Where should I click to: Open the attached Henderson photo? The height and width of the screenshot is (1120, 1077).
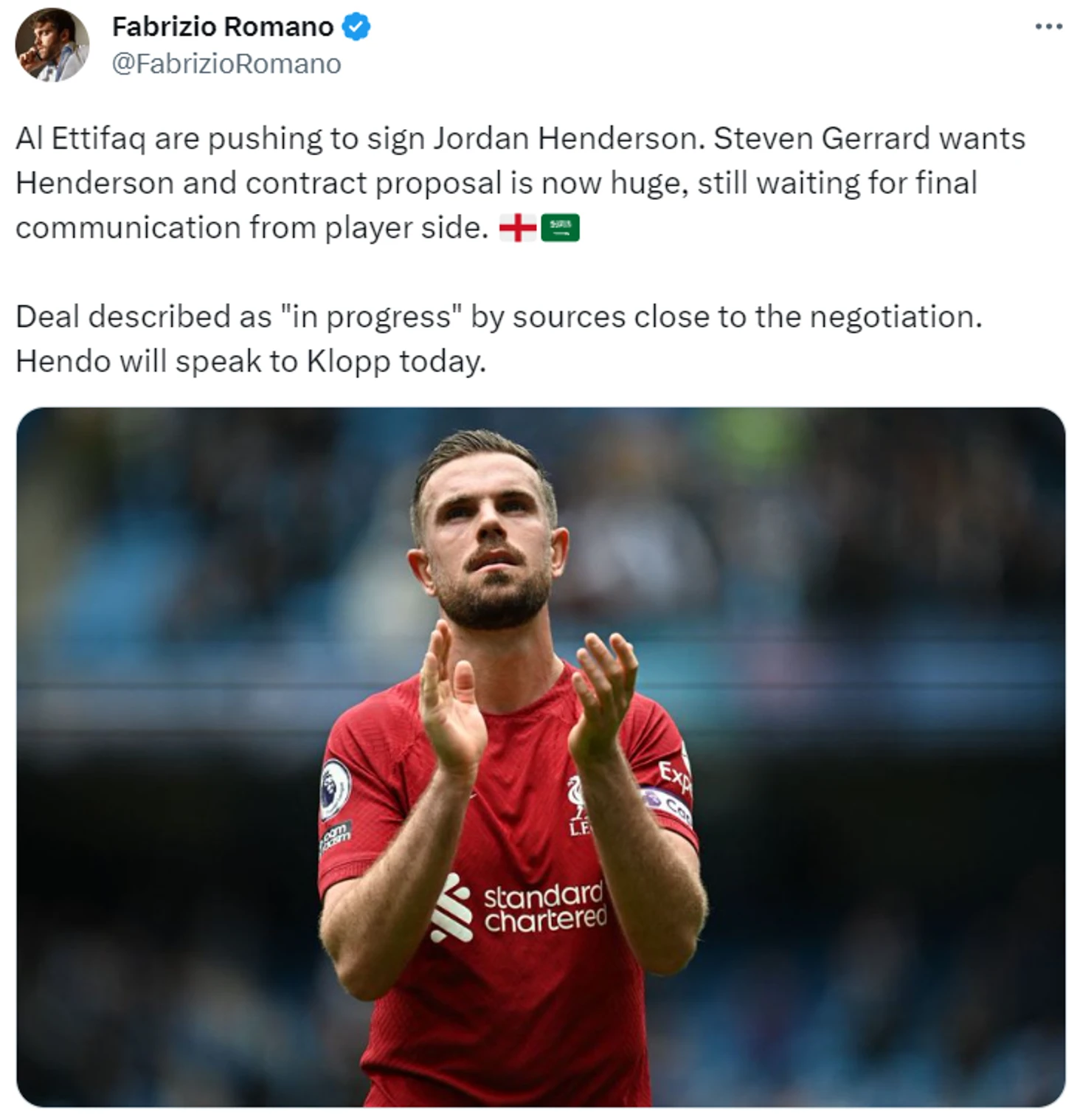coord(541,756)
